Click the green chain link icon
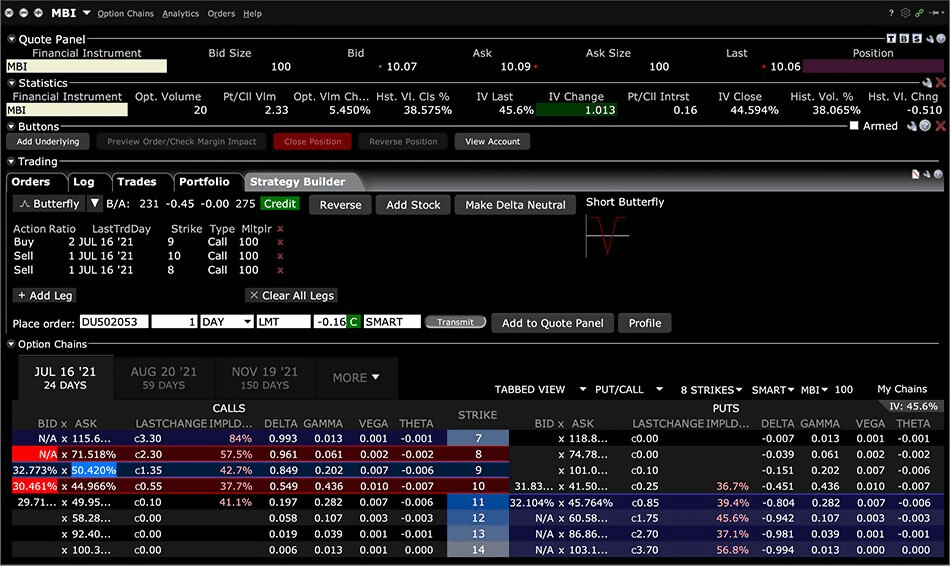 pos(920,13)
